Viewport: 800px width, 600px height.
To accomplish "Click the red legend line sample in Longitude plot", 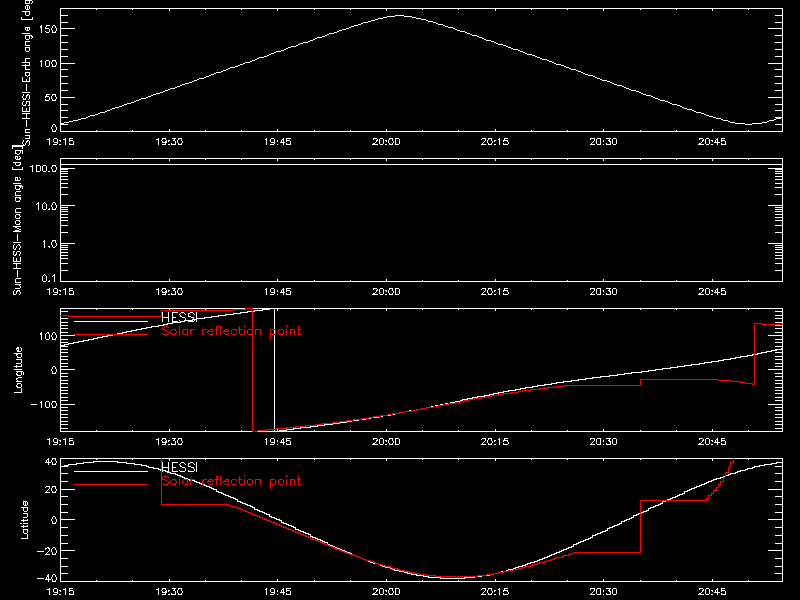I will point(111,335).
